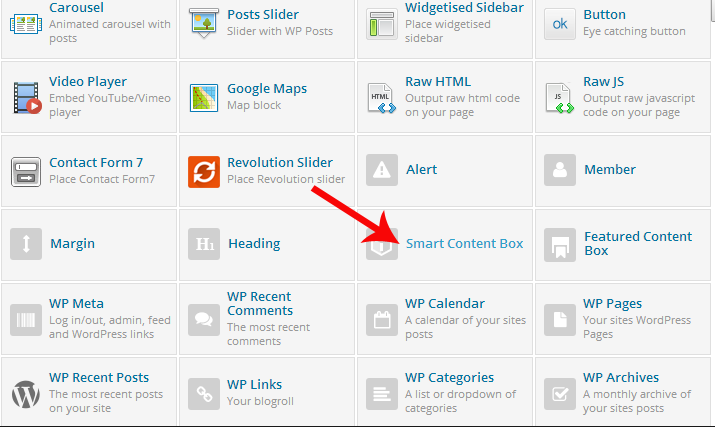Click the Video Player film icon

point(26,96)
